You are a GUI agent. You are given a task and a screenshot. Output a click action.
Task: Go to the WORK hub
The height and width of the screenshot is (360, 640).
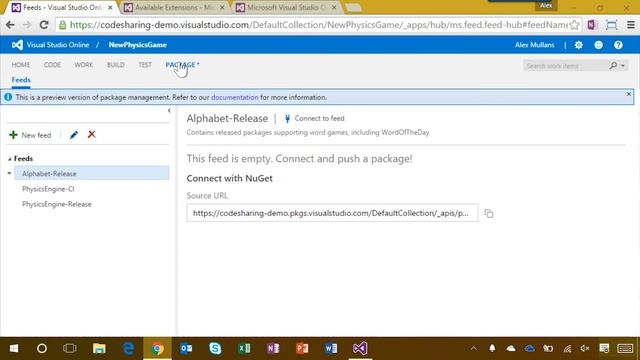click(x=84, y=65)
